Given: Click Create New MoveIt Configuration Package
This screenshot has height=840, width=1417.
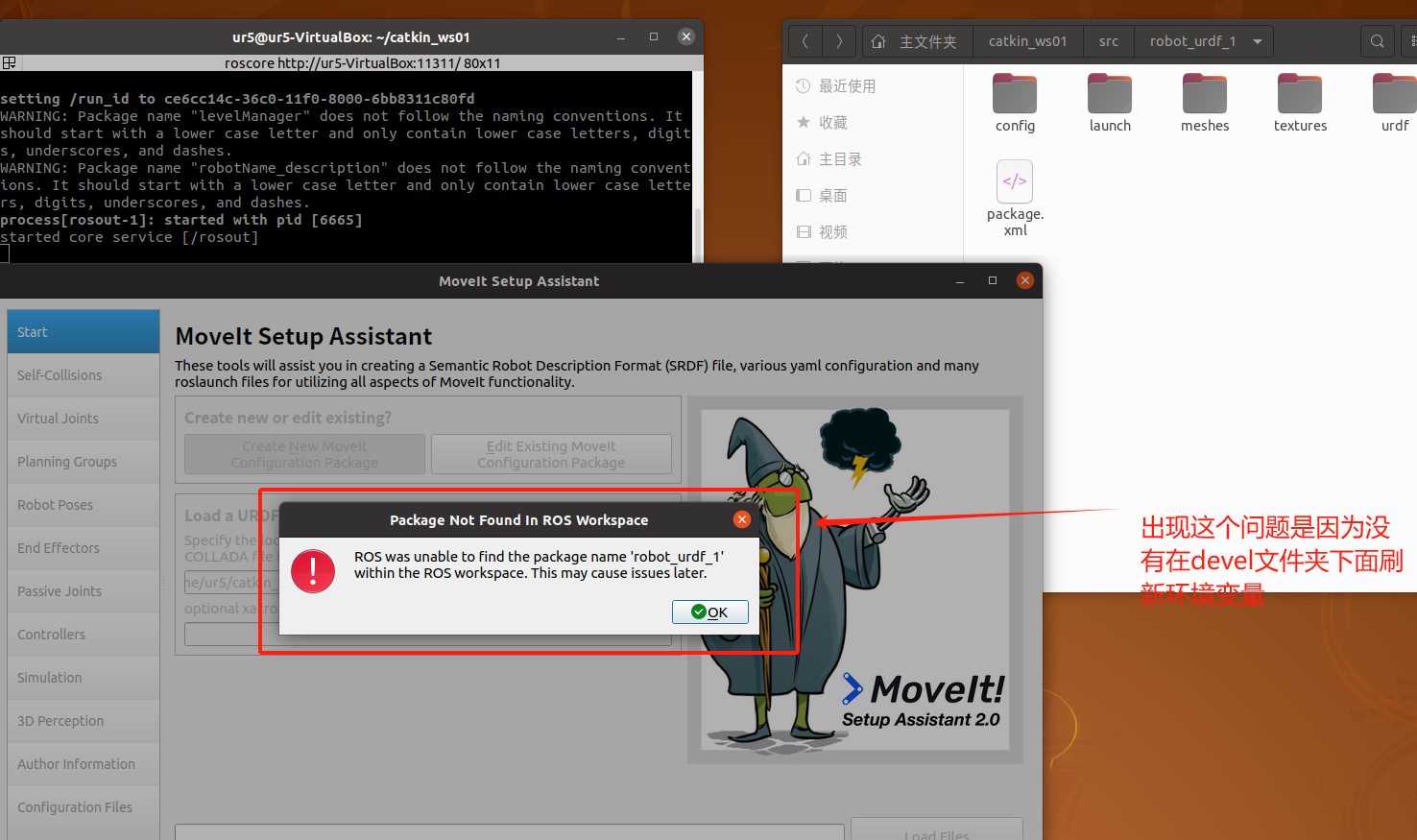Looking at the screenshot, I should tap(304, 454).
